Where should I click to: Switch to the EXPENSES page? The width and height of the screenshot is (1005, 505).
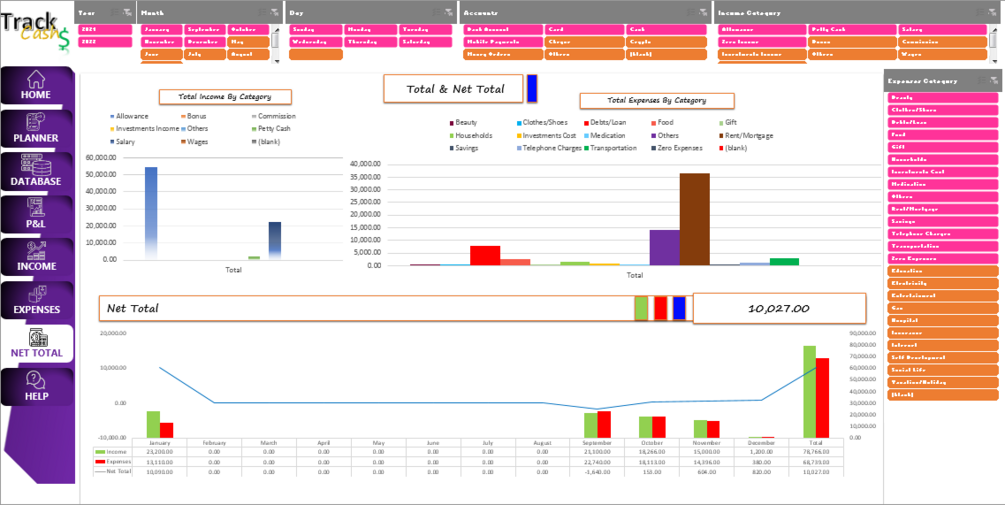coord(37,300)
